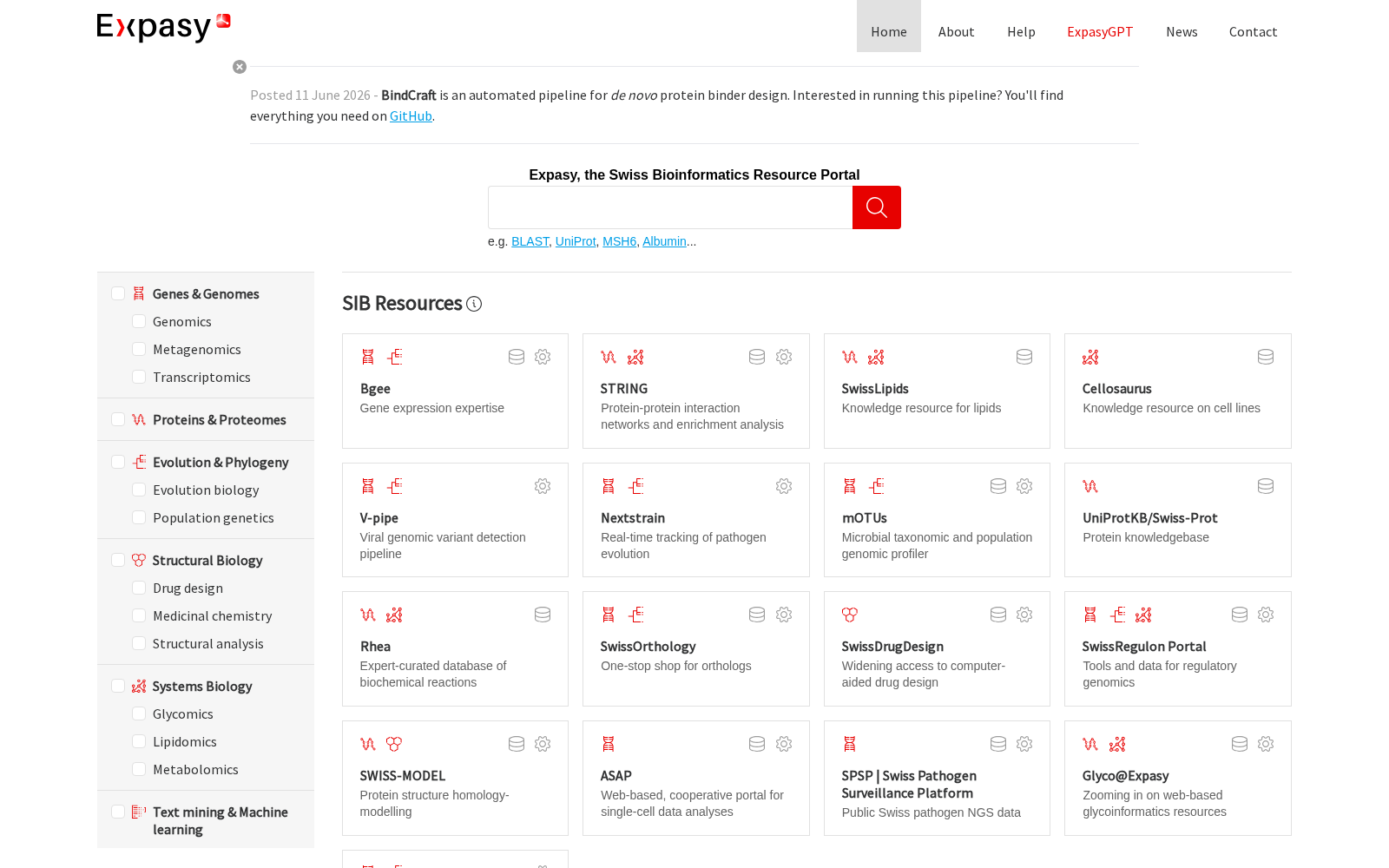Click the systems biology icon on Cellosaurus card
1389x868 pixels.
pyautogui.click(x=1090, y=357)
